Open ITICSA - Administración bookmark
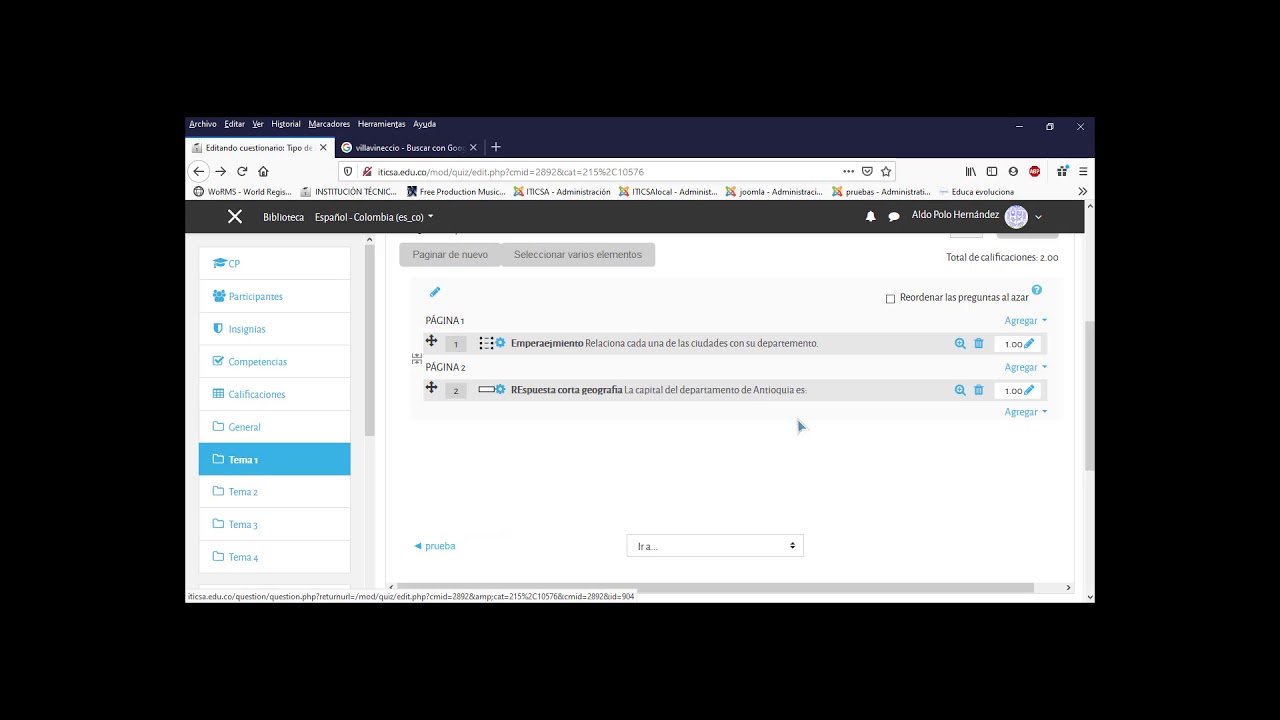This screenshot has width=1280, height=720. click(x=561, y=192)
